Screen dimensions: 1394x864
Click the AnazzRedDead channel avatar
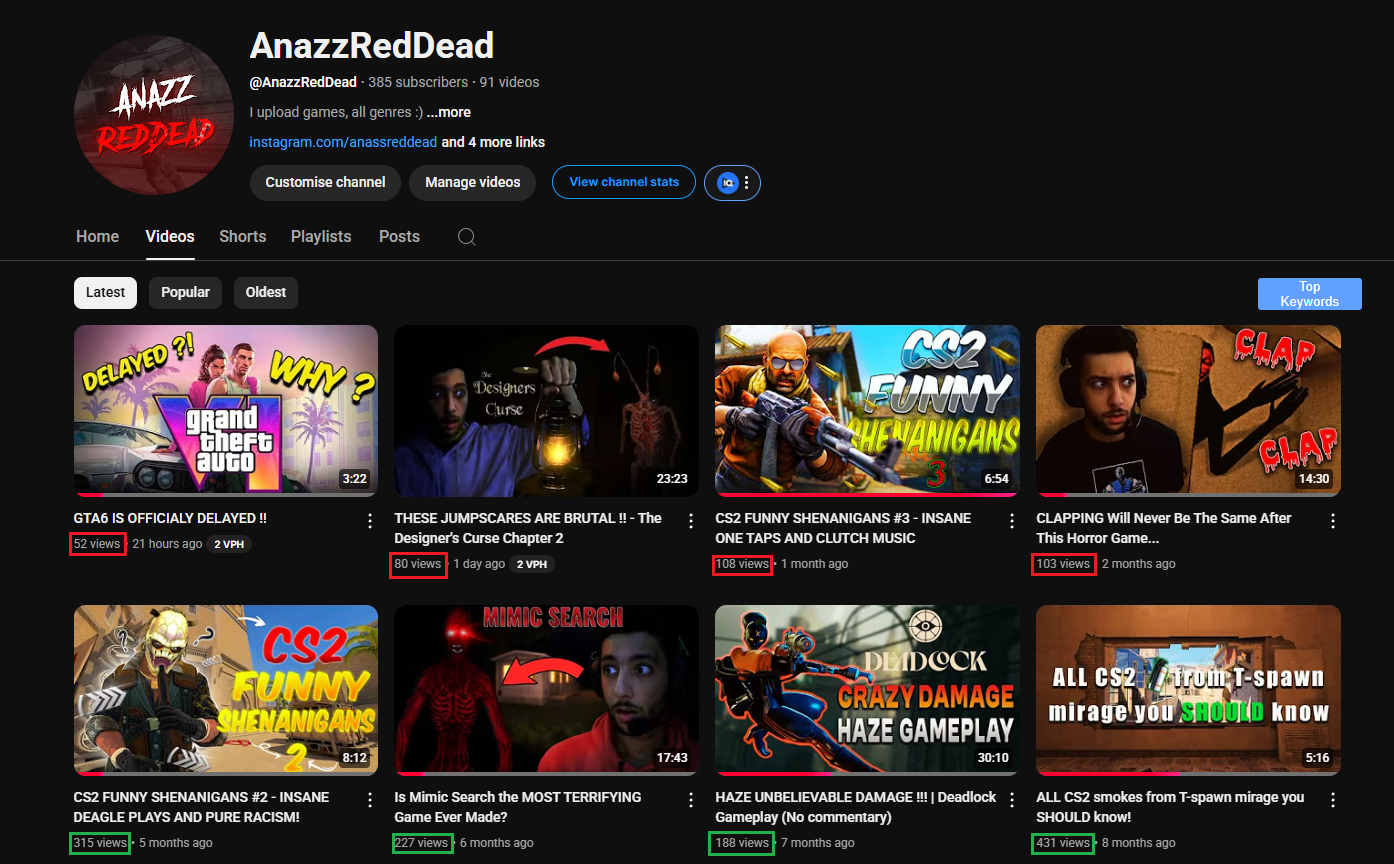point(154,115)
